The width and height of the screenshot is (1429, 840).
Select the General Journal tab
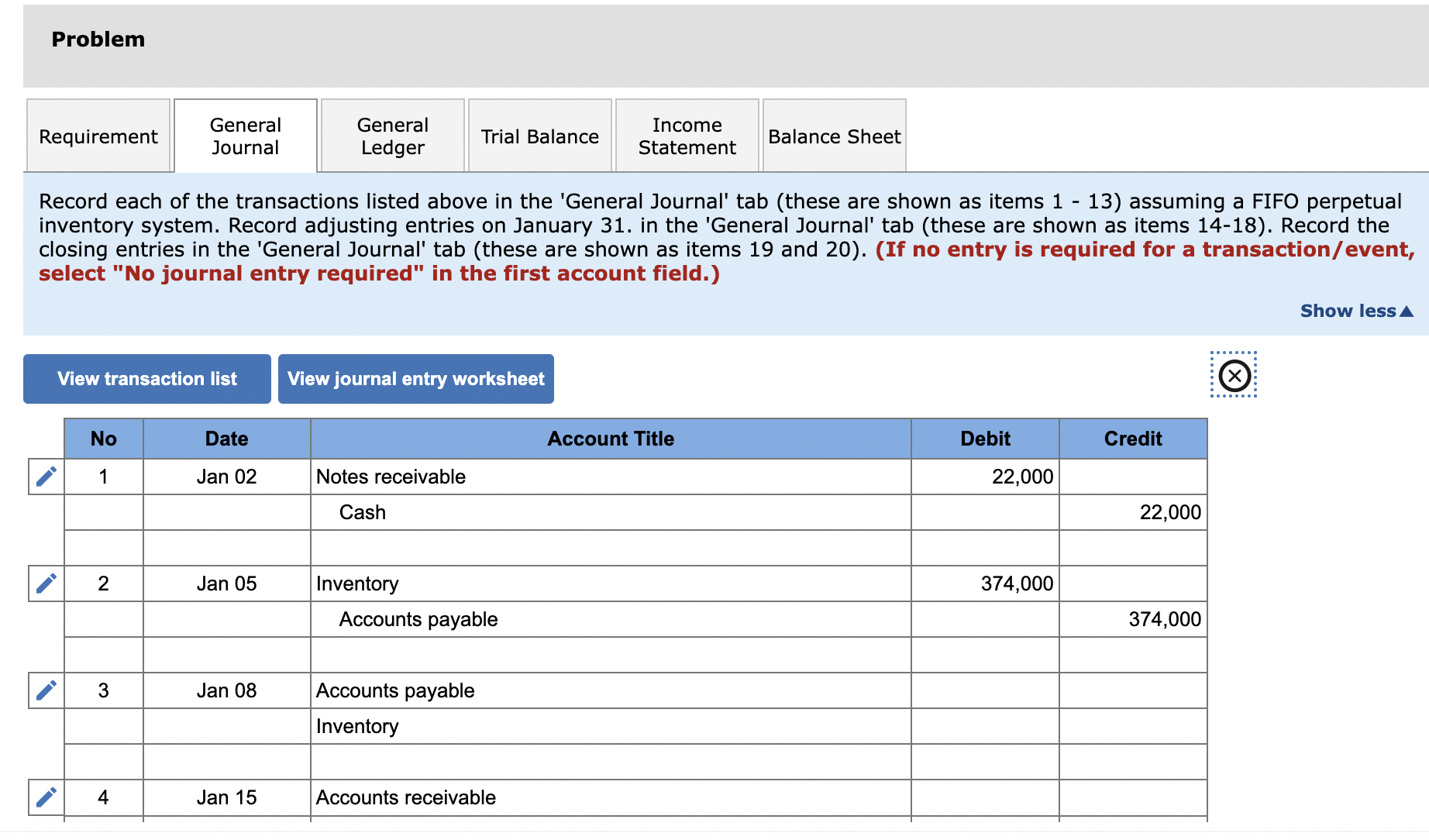245,136
